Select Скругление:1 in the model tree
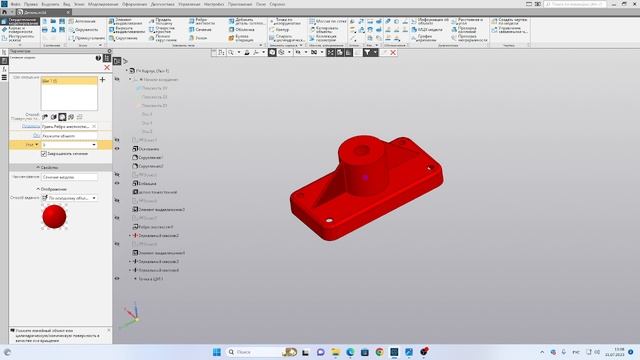640x360 pixels. (x=147, y=158)
